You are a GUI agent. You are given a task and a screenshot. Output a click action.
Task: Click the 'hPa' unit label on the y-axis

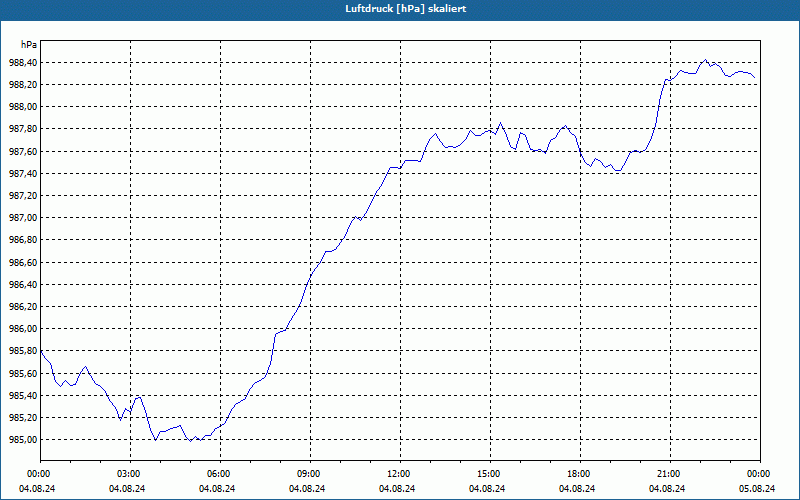click(29, 45)
